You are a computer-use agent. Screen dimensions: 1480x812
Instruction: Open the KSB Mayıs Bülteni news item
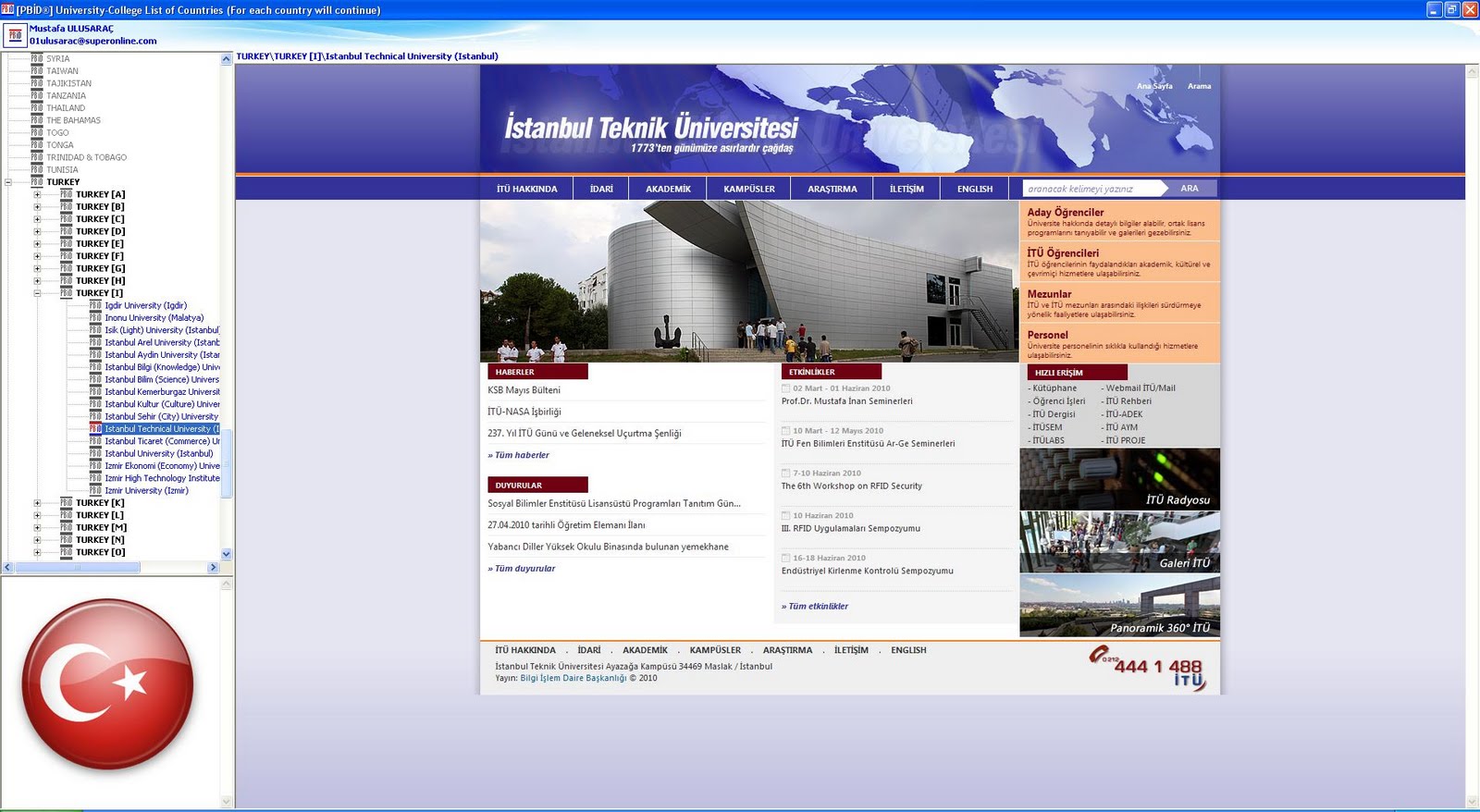click(x=524, y=390)
